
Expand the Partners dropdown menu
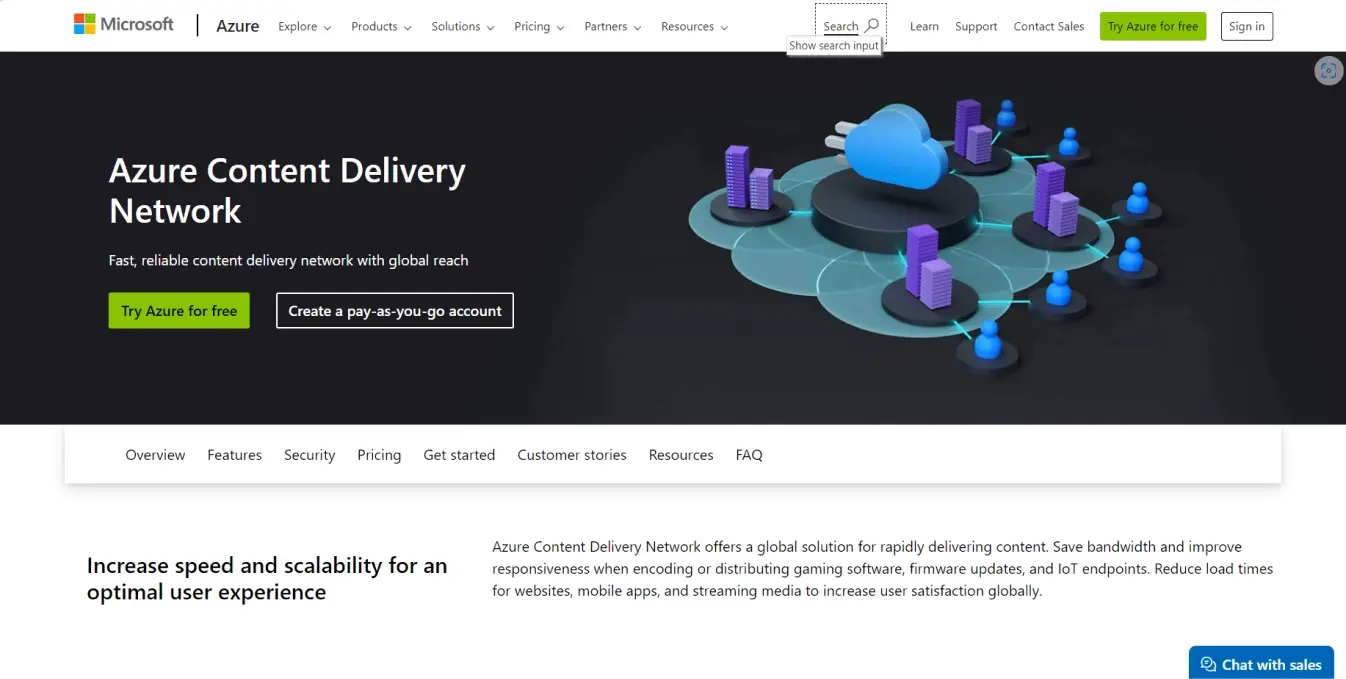click(x=613, y=26)
